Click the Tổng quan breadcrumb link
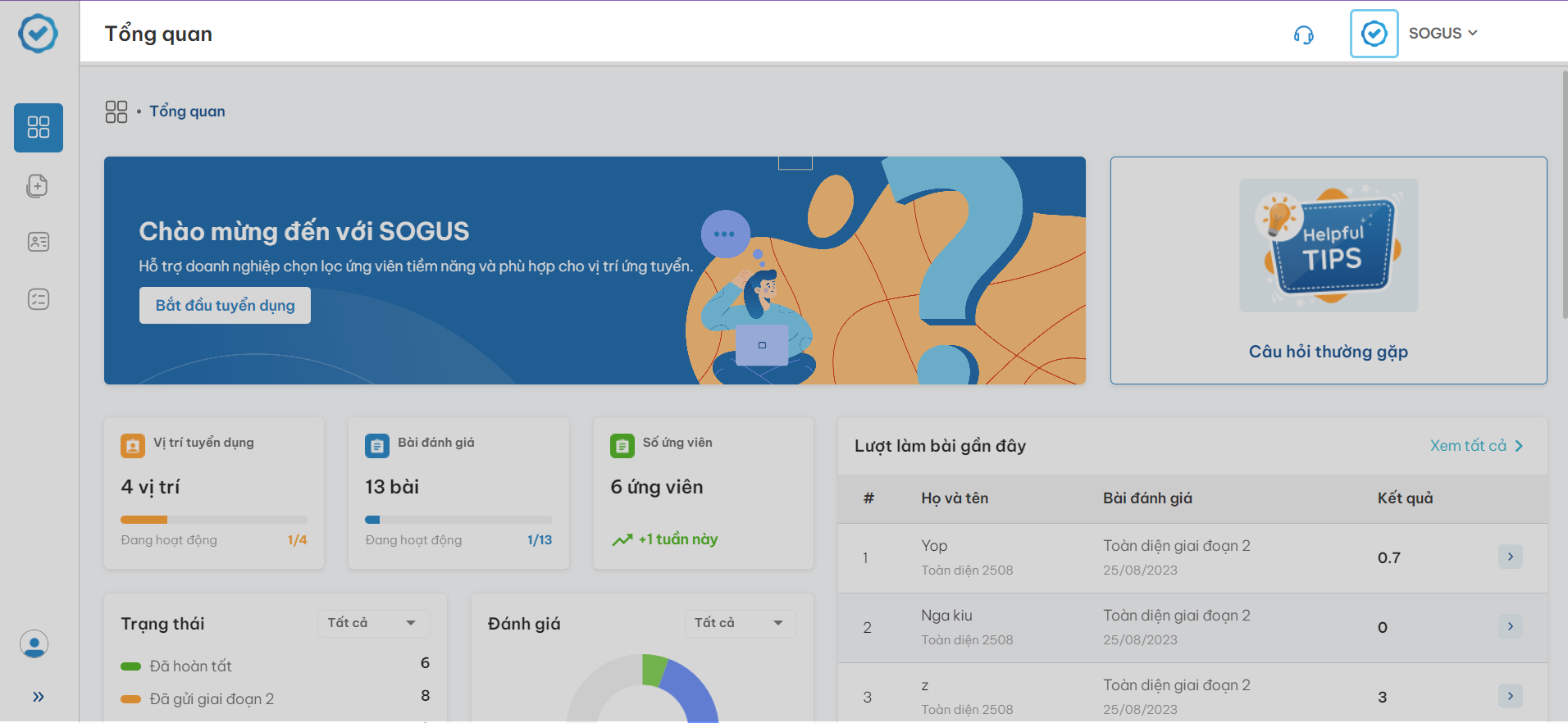 click(187, 111)
